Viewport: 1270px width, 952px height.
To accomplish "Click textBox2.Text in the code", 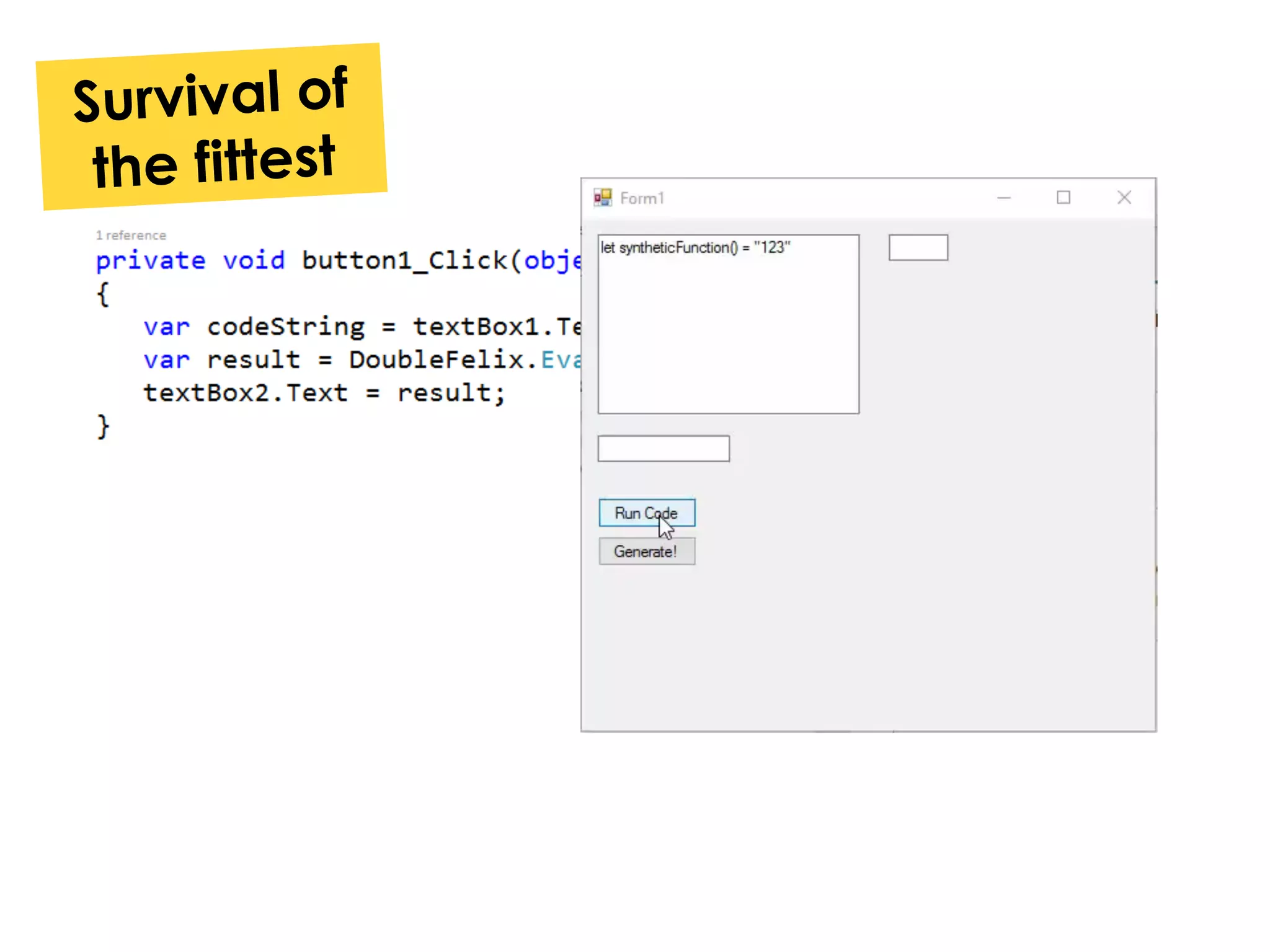I will [x=246, y=393].
